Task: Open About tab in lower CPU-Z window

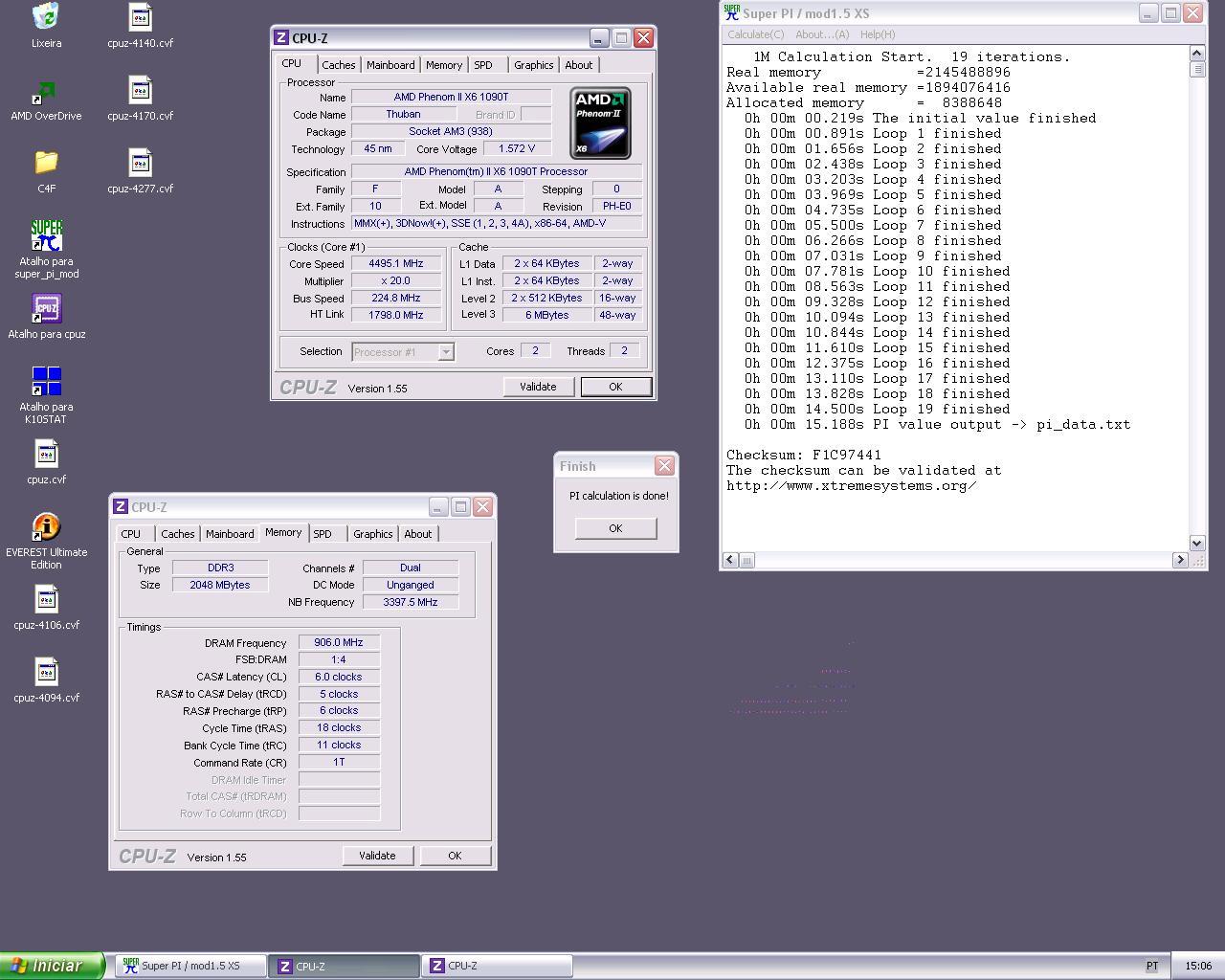Action: 417,534
